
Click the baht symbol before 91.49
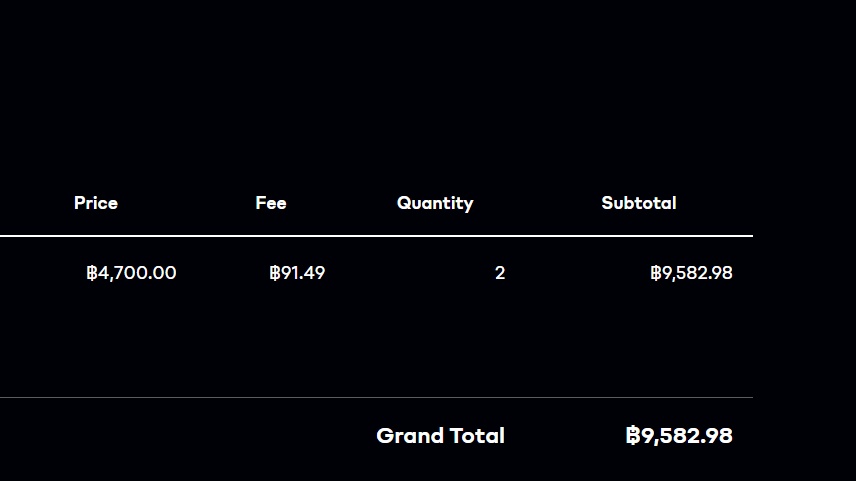(x=274, y=273)
